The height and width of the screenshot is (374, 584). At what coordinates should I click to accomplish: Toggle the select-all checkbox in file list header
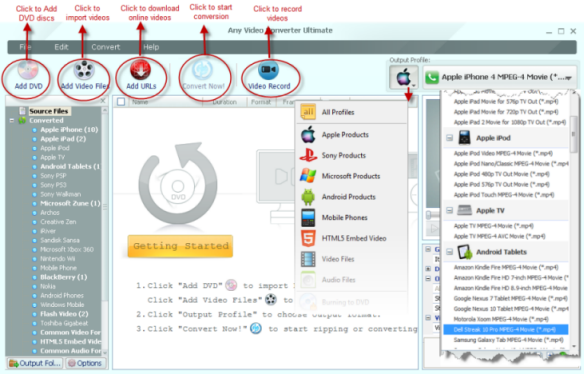point(121,102)
